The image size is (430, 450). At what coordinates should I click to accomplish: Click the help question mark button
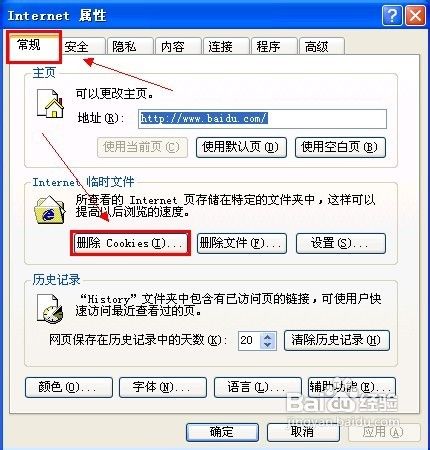(x=392, y=15)
